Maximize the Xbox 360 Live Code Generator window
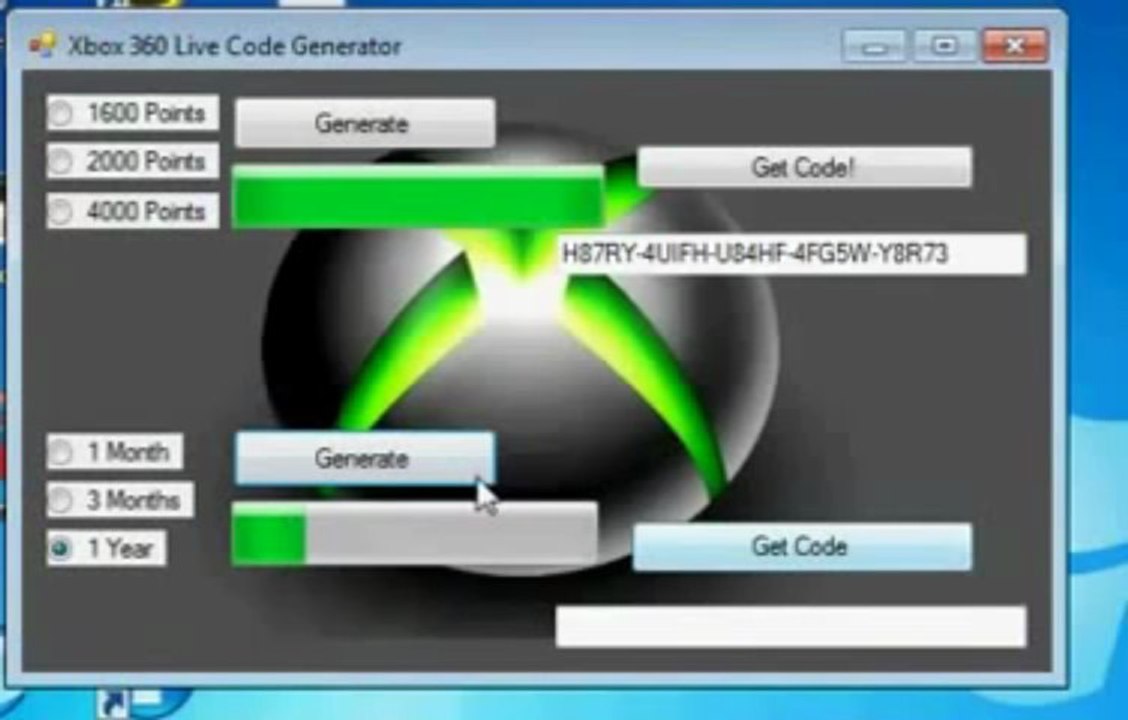1128x720 pixels. click(945, 47)
